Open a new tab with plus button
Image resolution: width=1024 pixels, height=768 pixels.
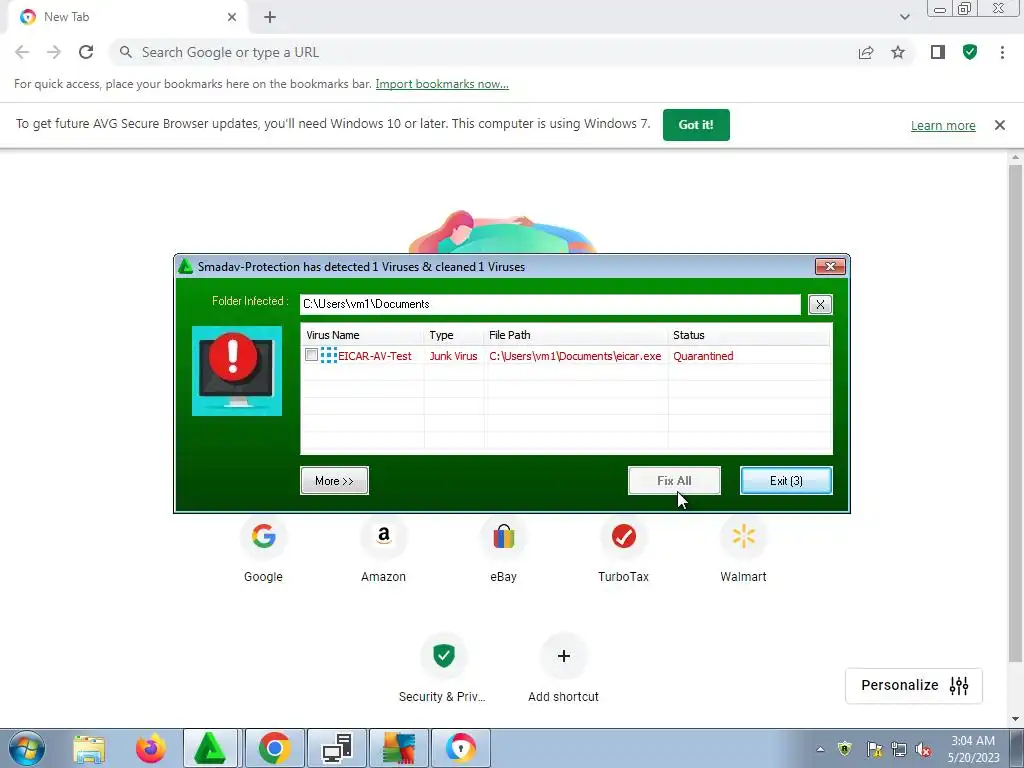click(270, 18)
